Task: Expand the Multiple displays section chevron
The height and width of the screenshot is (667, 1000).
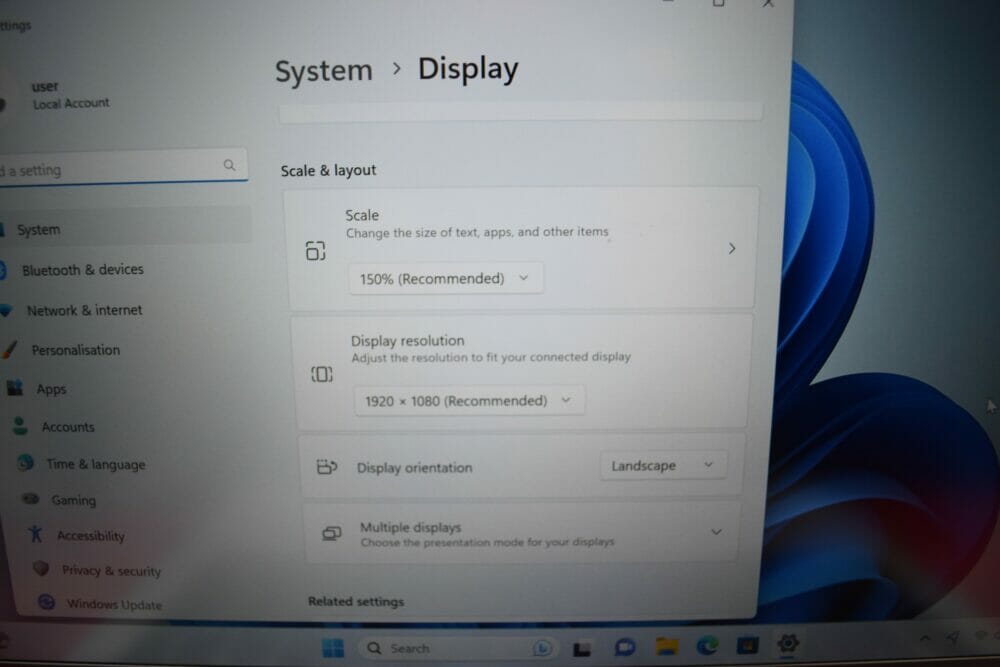Action: click(x=716, y=532)
